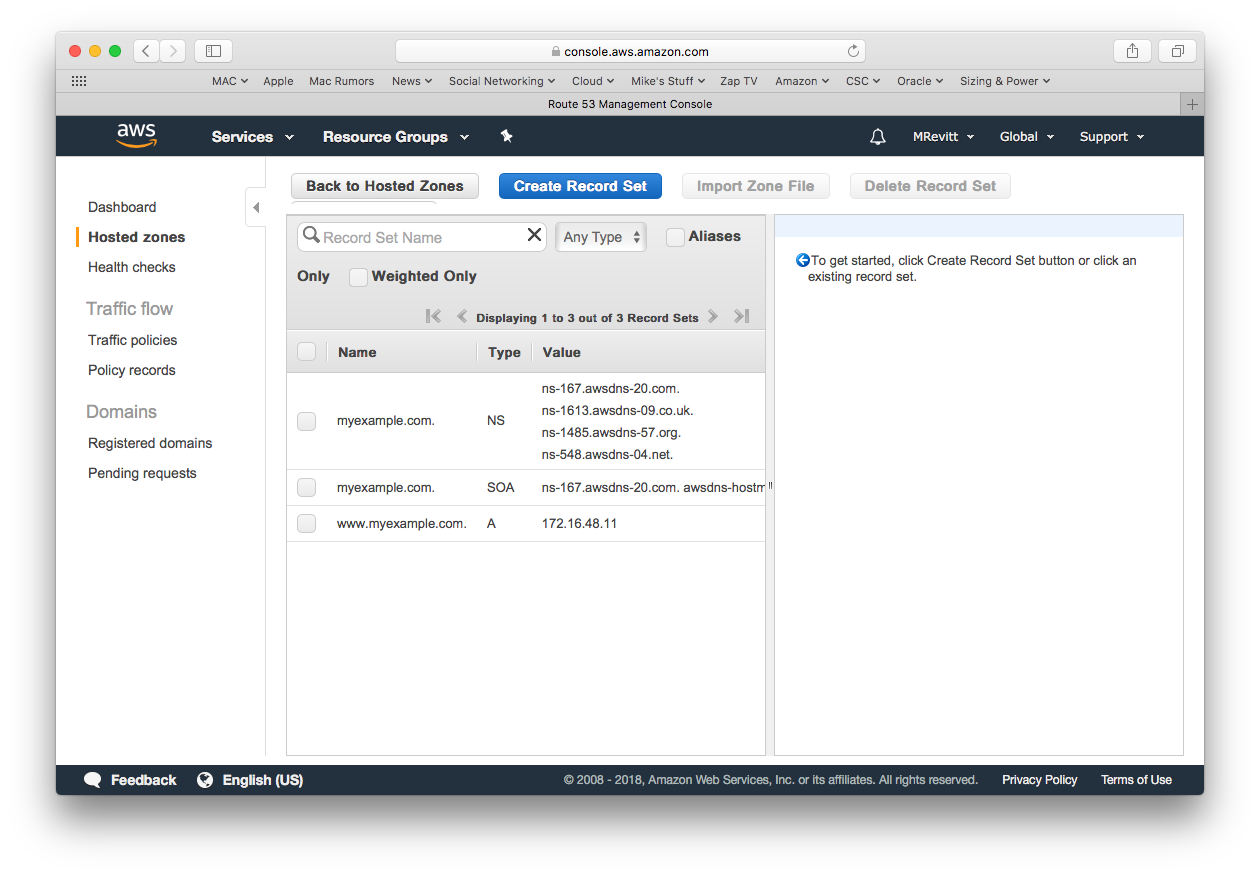The image size is (1260, 875).
Task: Jump to last page of records
Action: pos(741,316)
